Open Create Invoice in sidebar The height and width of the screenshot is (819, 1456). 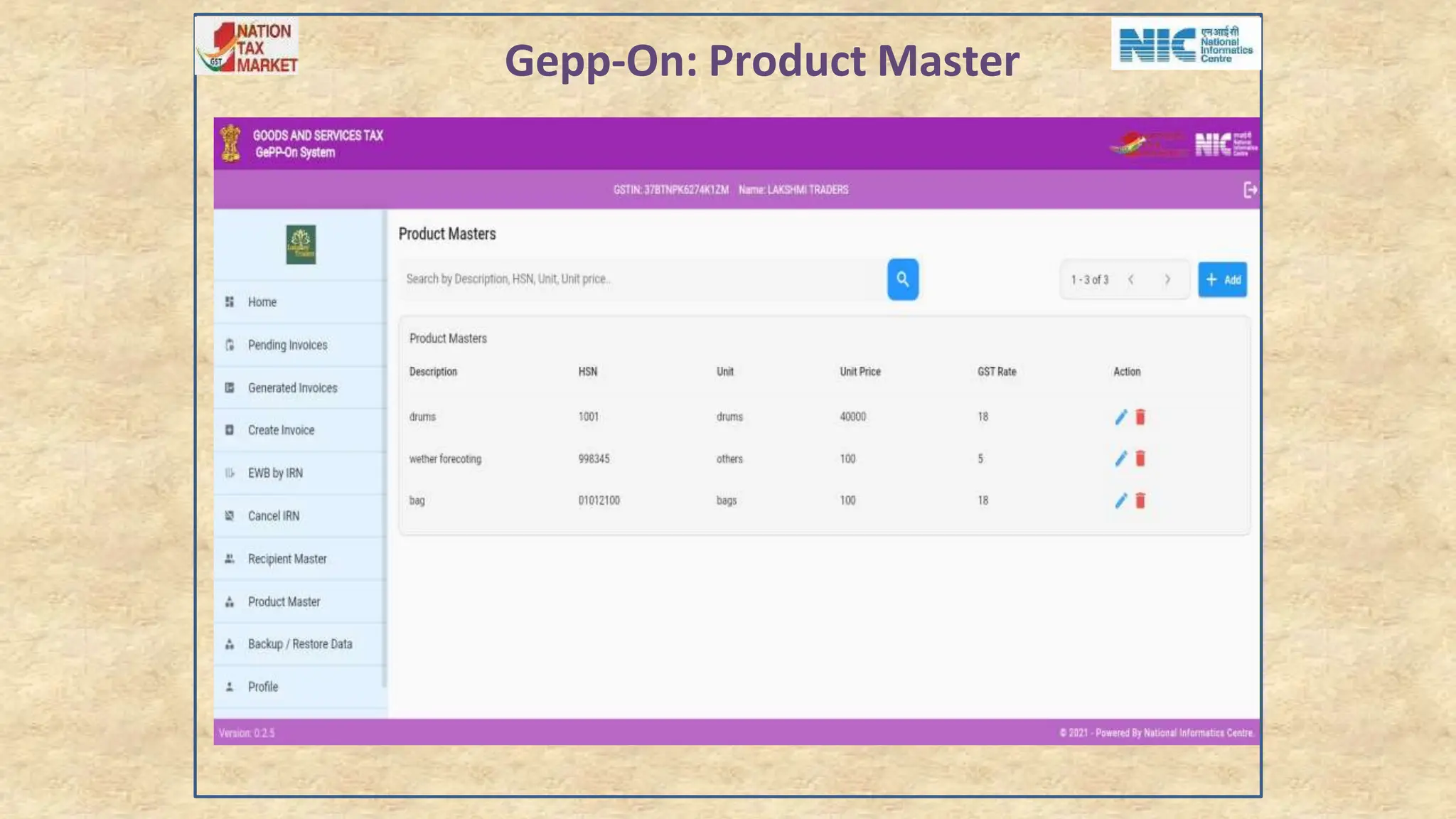click(300, 430)
